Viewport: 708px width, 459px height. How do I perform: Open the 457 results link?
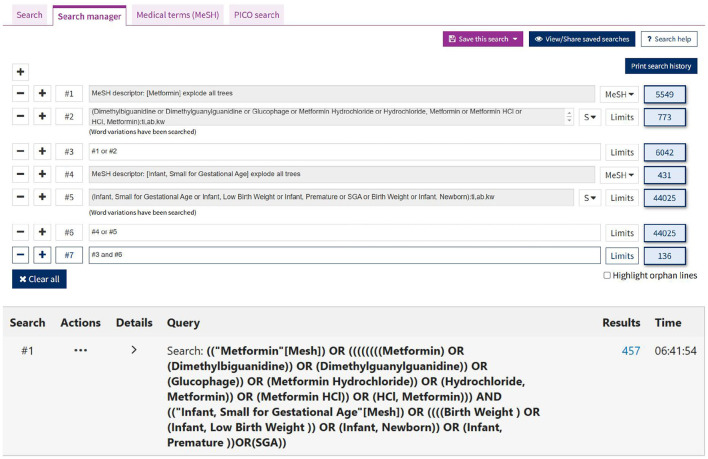pyautogui.click(x=631, y=351)
